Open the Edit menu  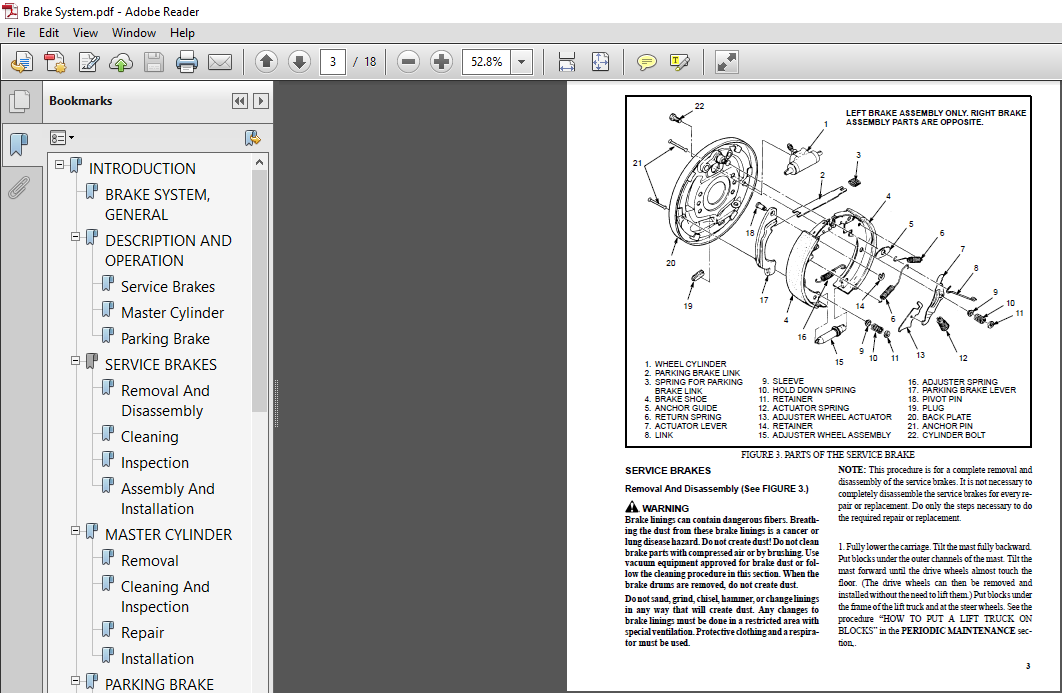[48, 33]
